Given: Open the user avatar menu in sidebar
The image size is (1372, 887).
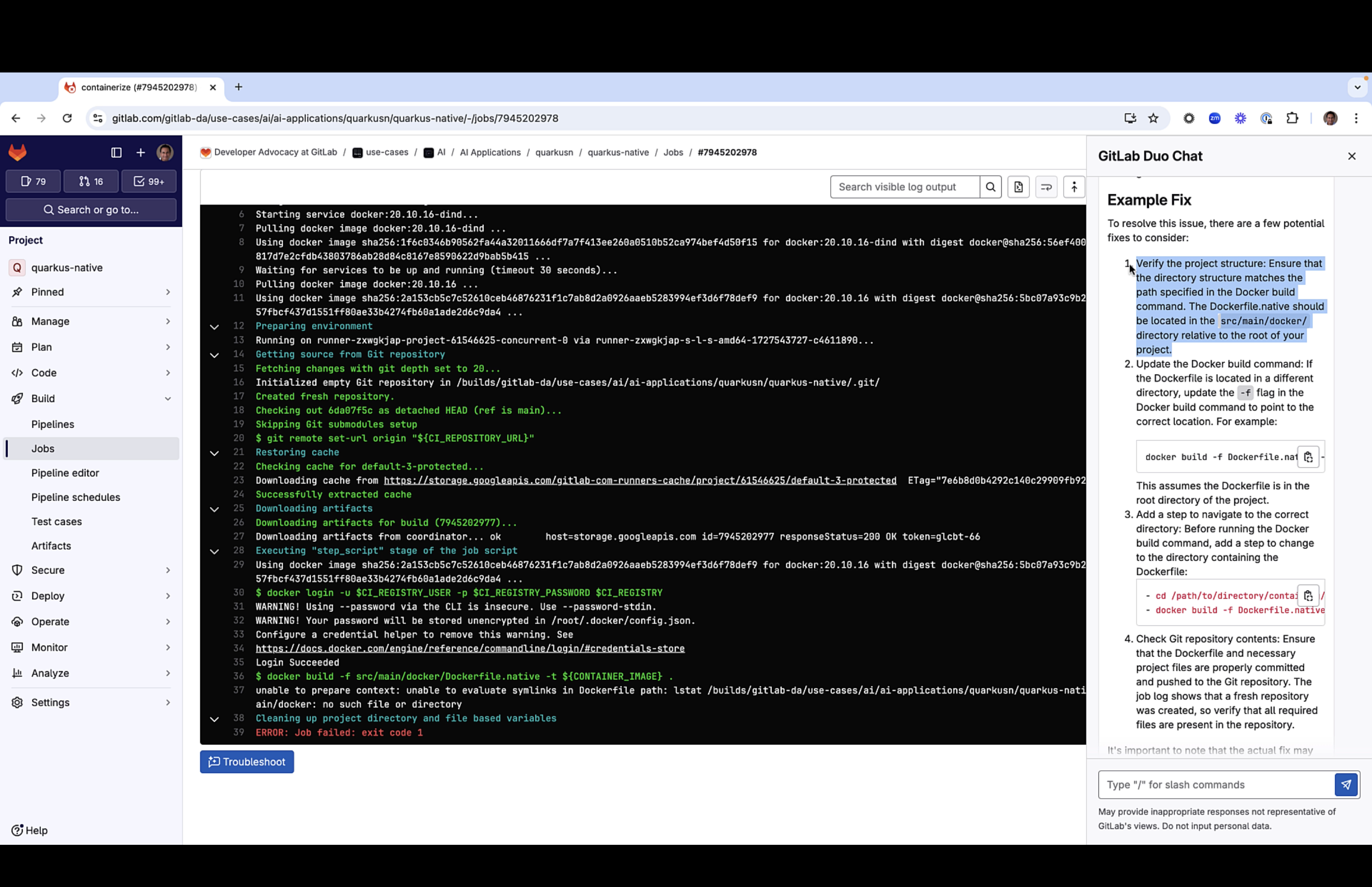Looking at the screenshot, I should 165,153.
